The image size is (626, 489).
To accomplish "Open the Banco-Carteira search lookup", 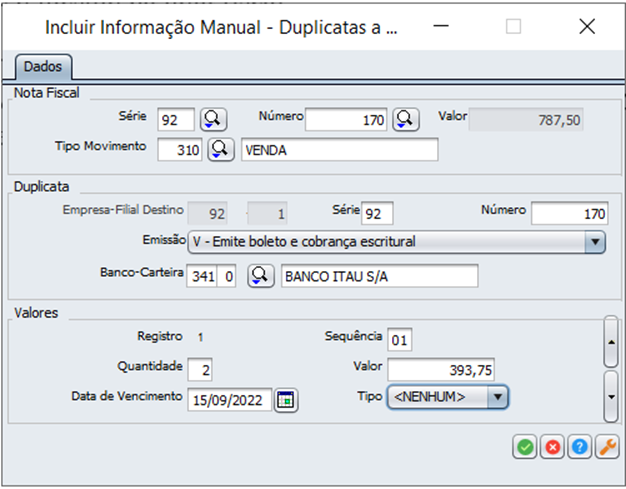I will (260, 275).
